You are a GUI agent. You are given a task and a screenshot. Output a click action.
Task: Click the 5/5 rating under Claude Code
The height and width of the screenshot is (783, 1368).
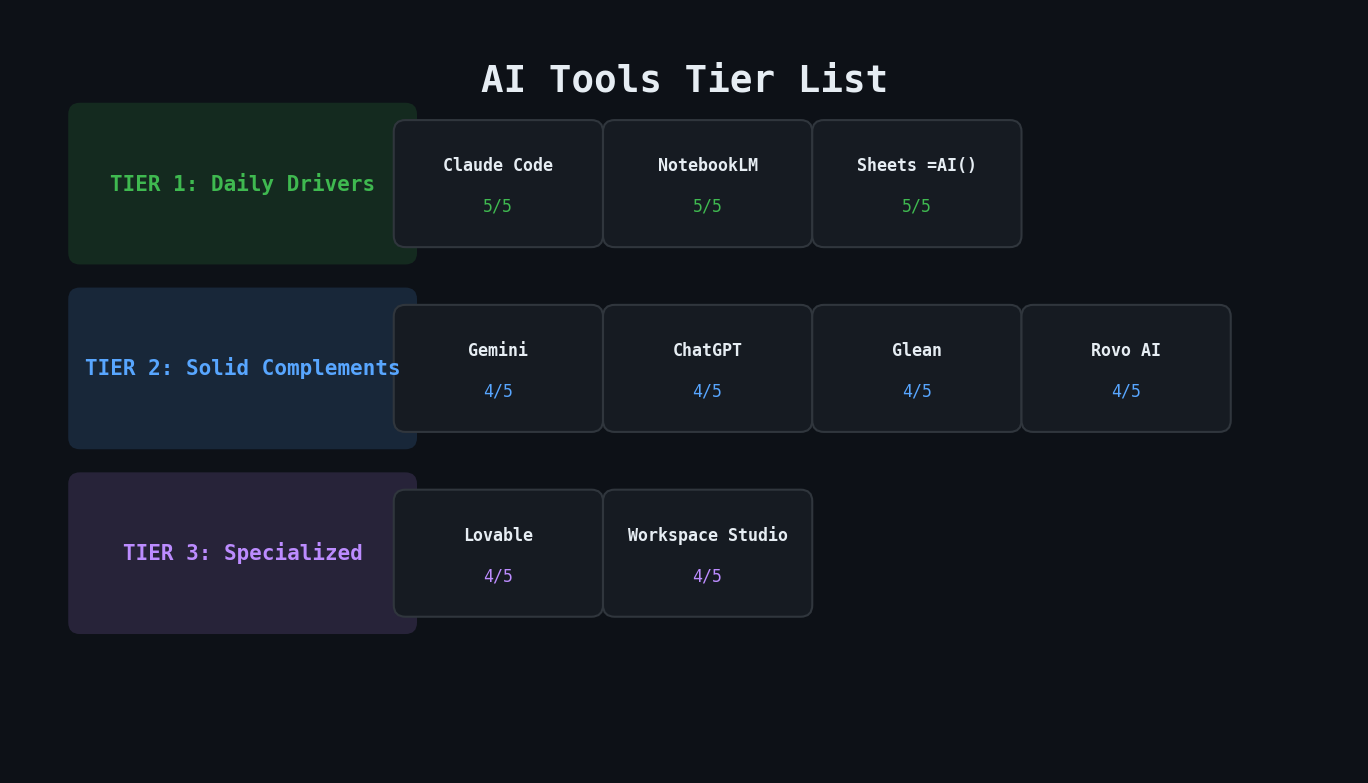[x=498, y=205]
